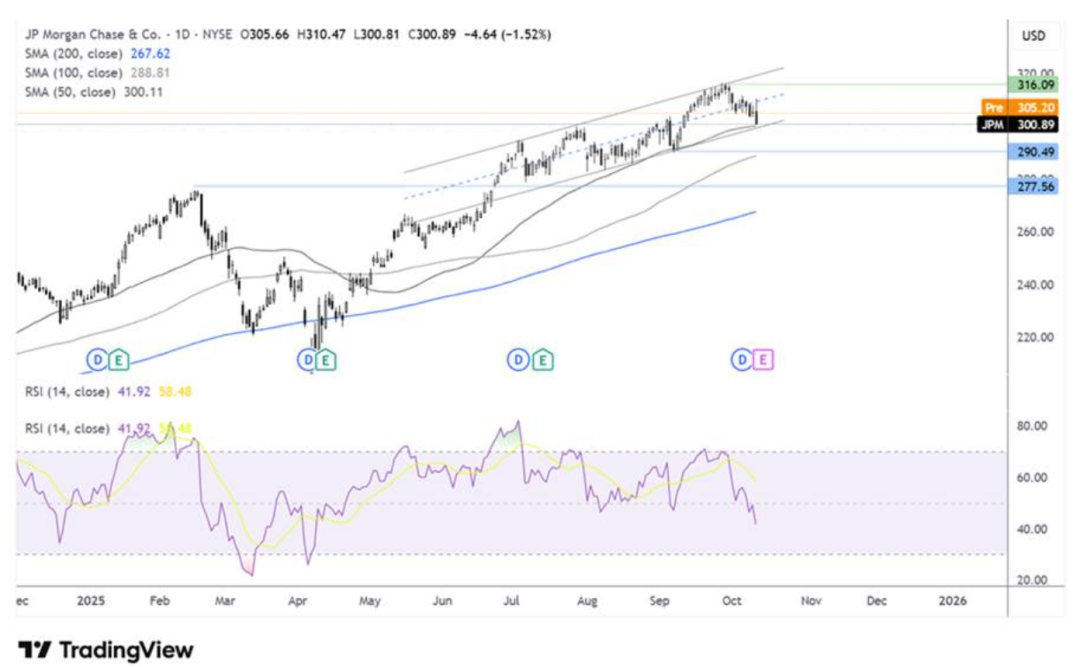Image resolution: width=1080 pixels, height=667 pixels.
Task: Click the blue 290.49 price level label
Action: click(x=1035, y=152)
